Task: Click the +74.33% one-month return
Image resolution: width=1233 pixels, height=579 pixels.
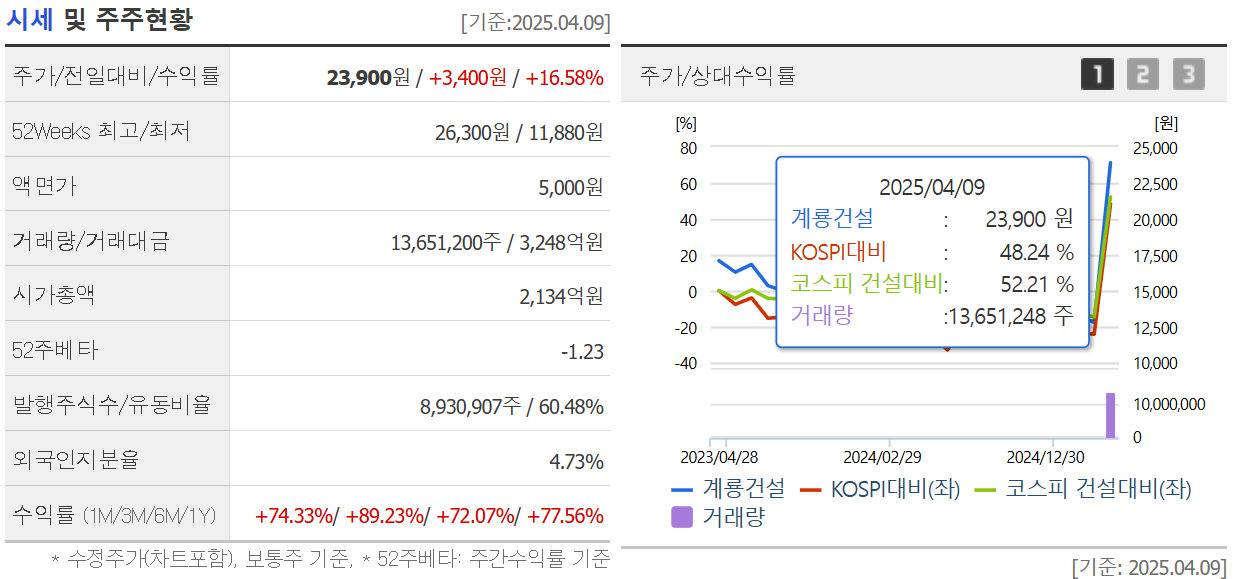Action: click(294, 516)
